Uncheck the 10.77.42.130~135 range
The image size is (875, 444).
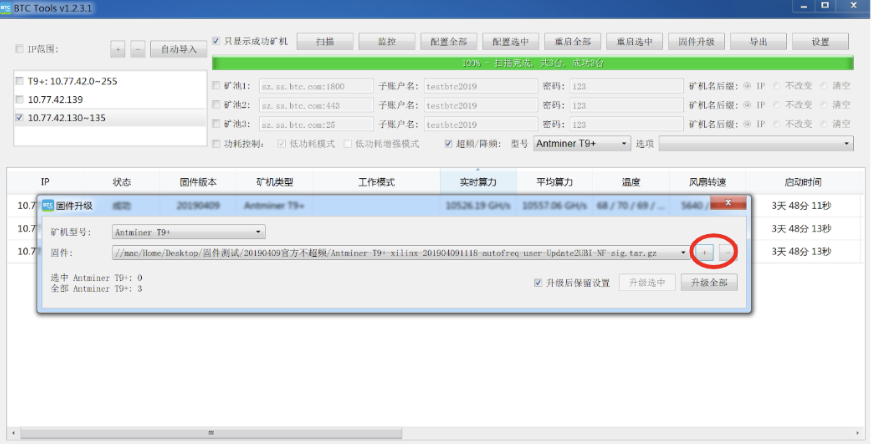(20, 118)
